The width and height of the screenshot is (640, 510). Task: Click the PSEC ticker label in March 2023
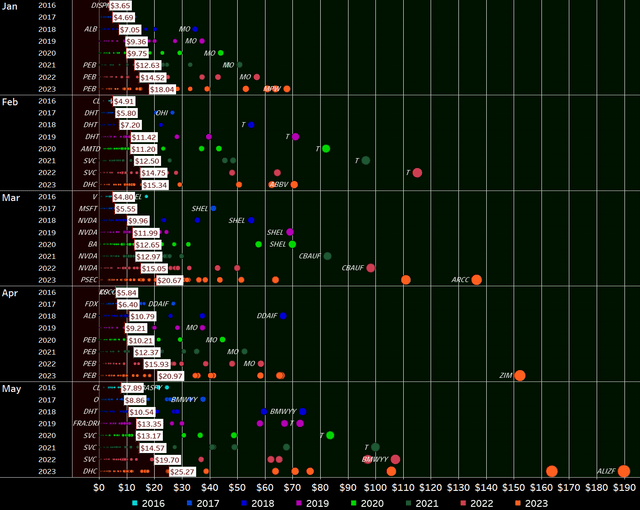(89, 279)
